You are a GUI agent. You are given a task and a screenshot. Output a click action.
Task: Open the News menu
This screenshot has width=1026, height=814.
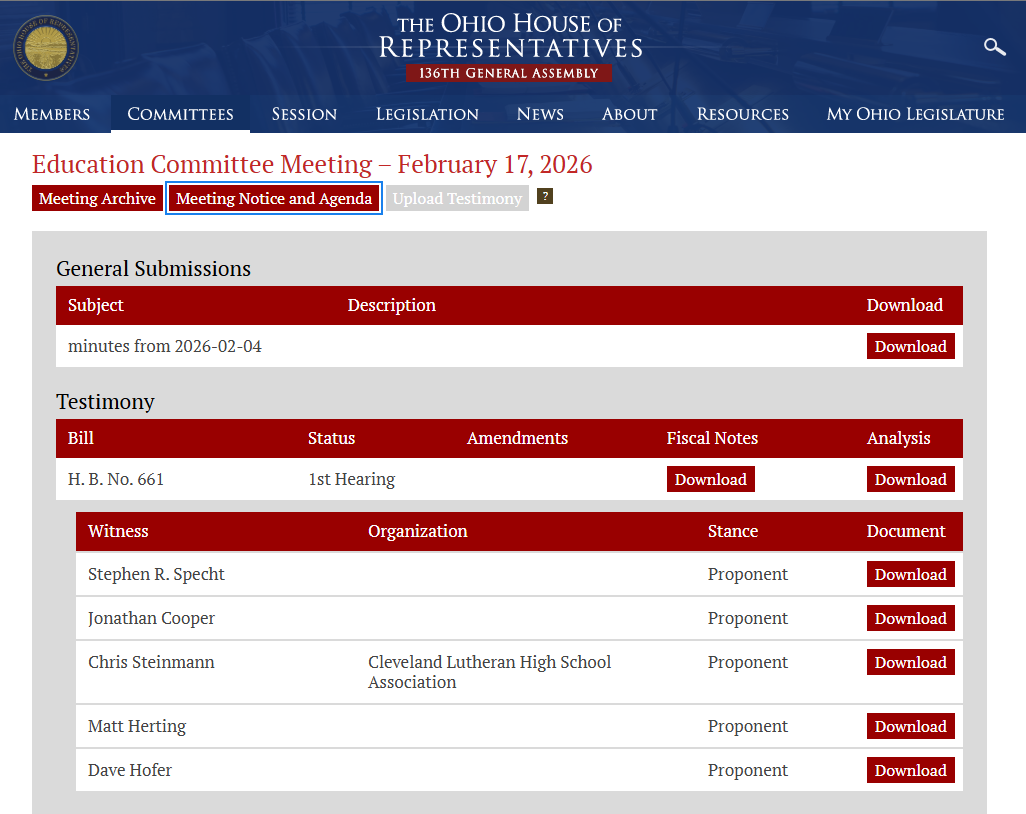click(540, 114)
